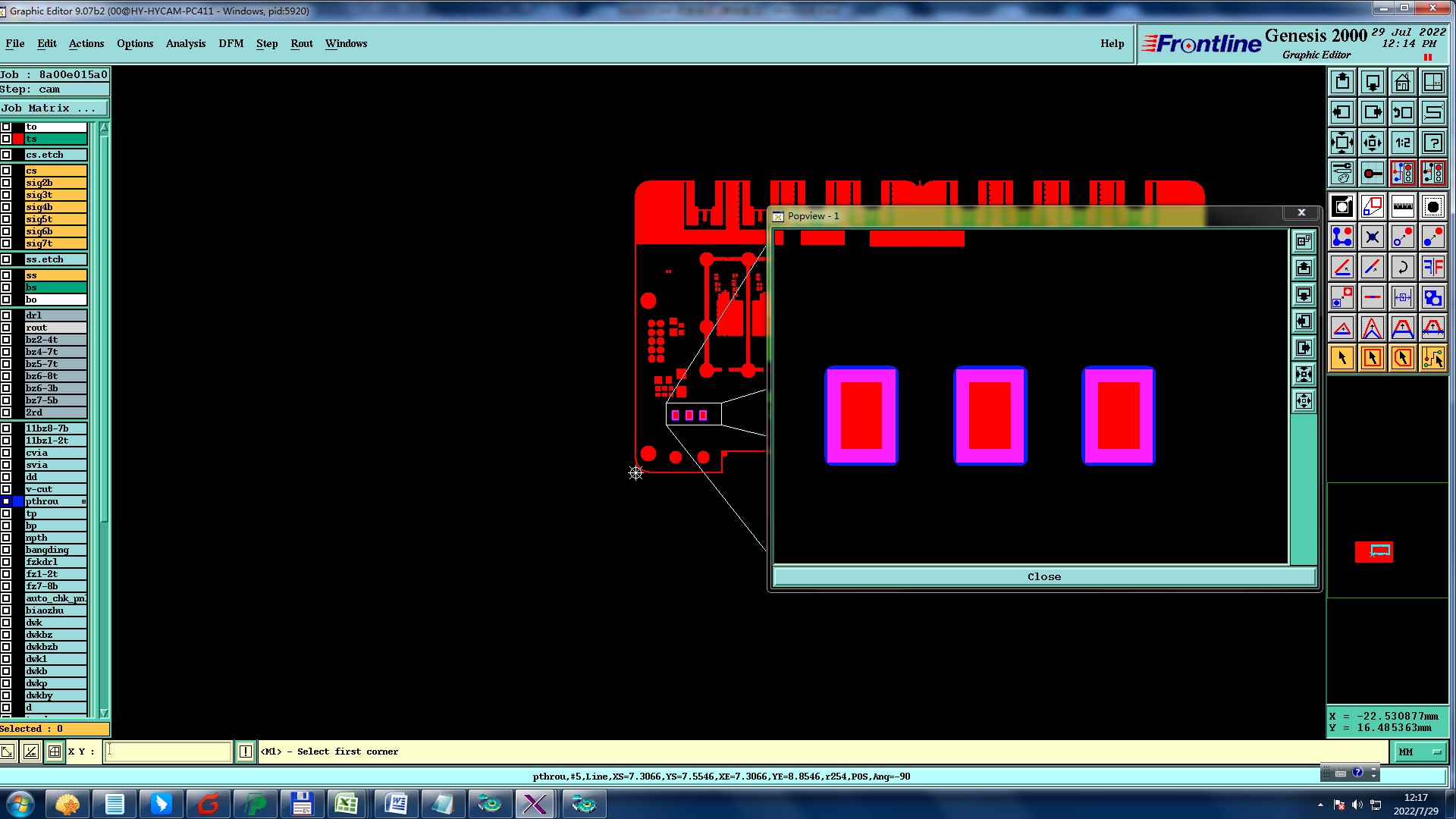The height and width of the screenshot is (819, 1456).
Task: Open the Job Matrix panel
Action: (49, 108)
